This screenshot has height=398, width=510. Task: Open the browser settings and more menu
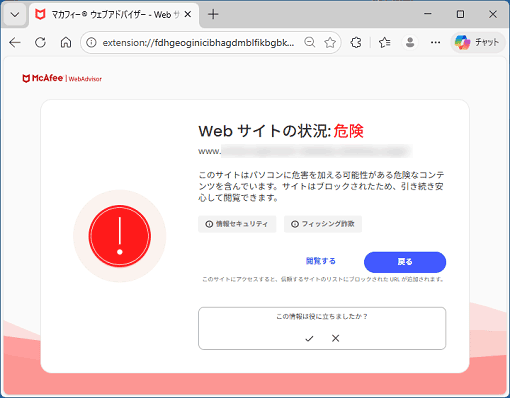pyautogui.click(x=435, y=42)
